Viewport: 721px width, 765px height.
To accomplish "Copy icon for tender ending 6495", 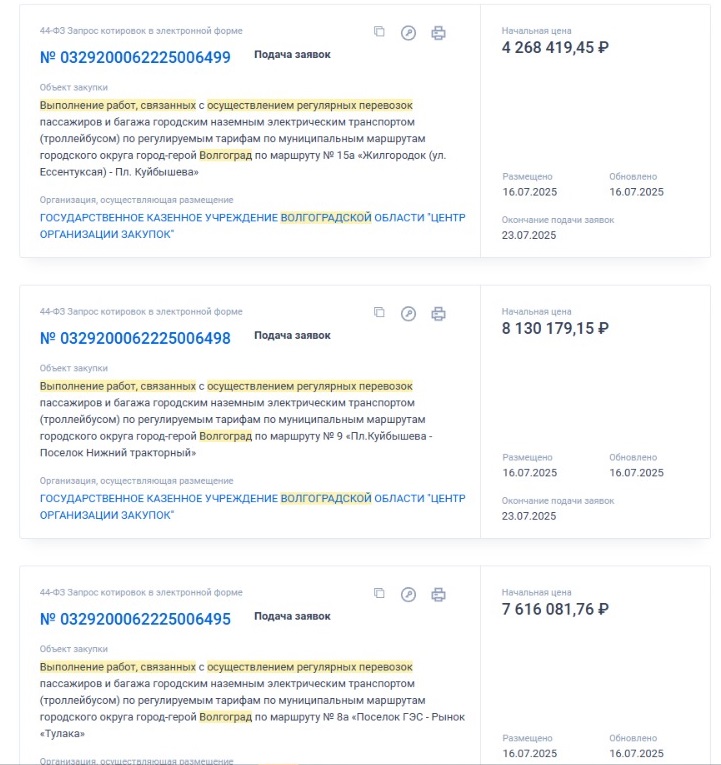I will 379,593.
